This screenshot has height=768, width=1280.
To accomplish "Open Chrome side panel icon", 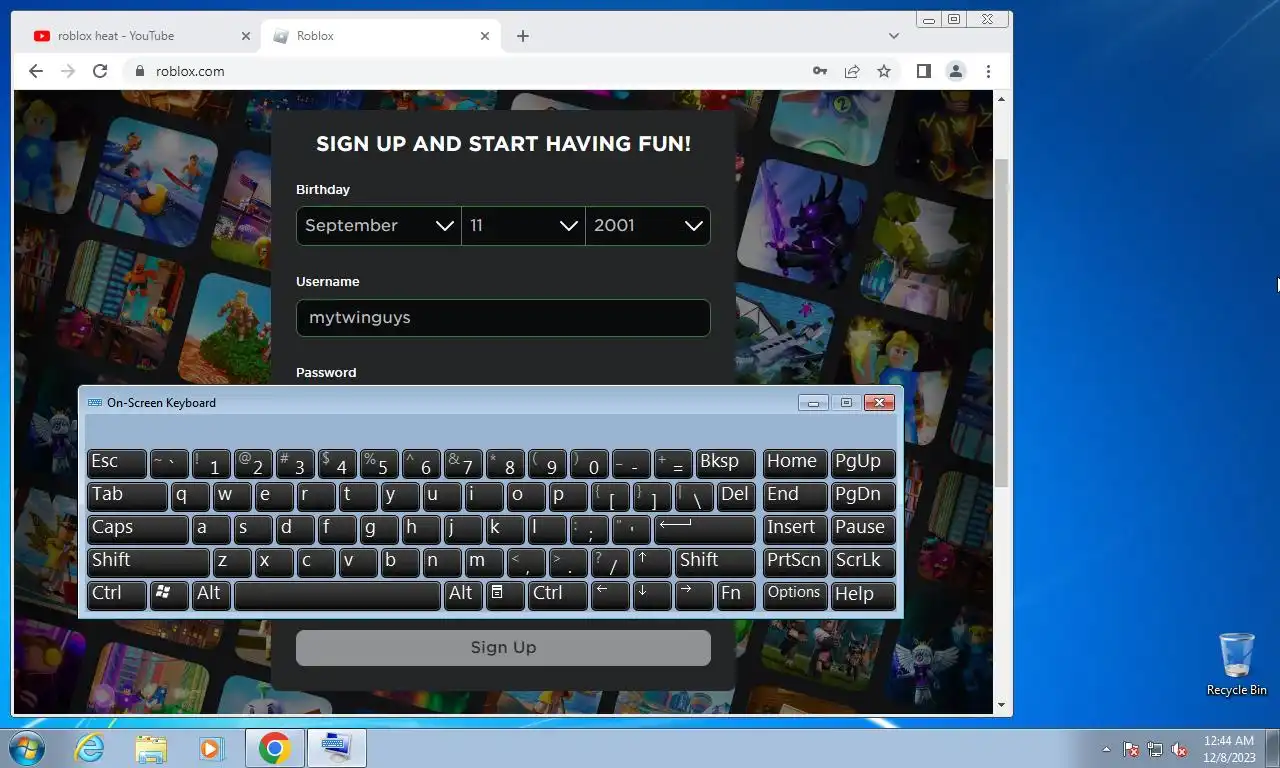I will pos(924,71).
